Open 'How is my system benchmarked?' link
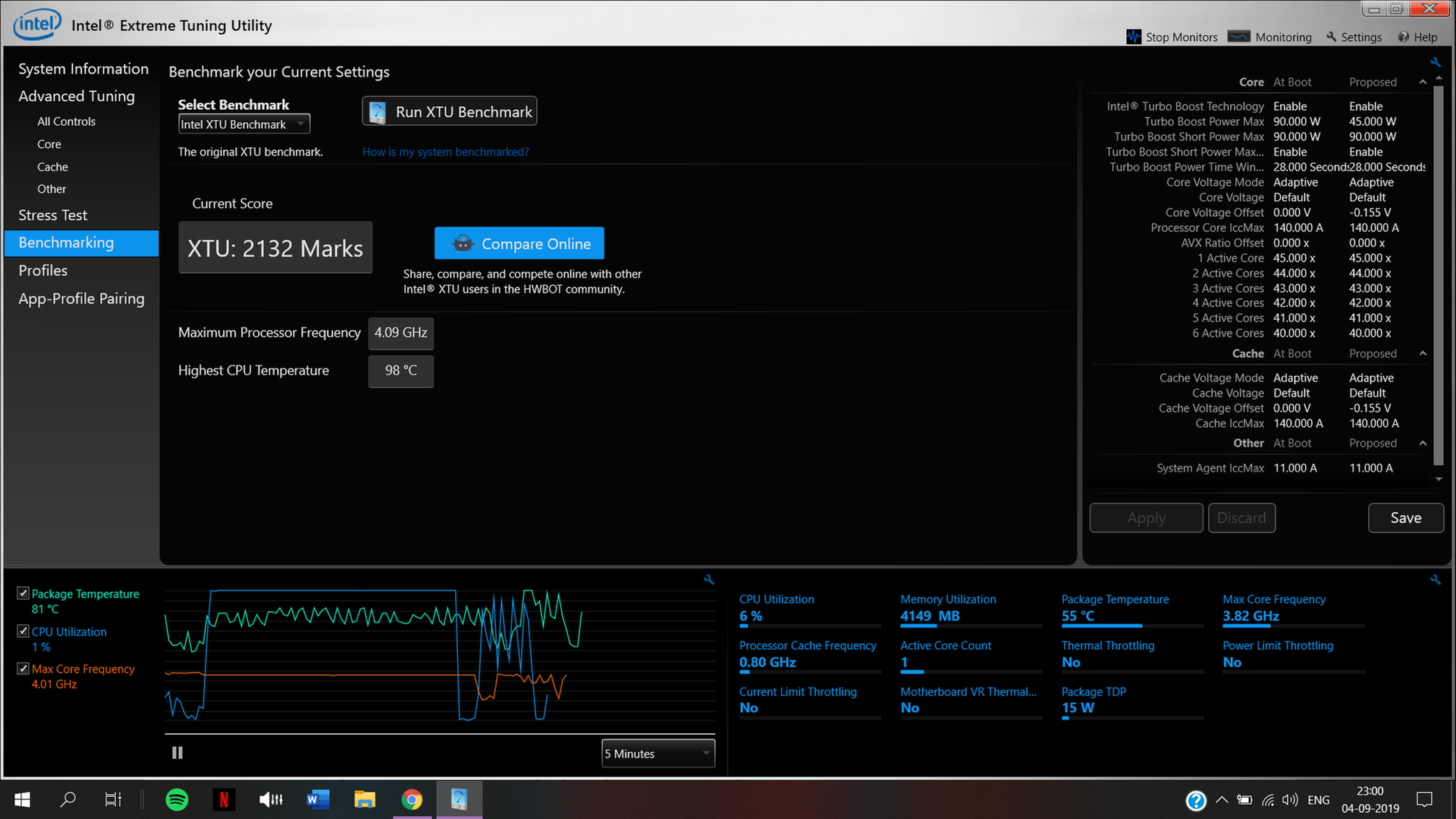Screen dimensions: 1456x819 coord(446,152)
